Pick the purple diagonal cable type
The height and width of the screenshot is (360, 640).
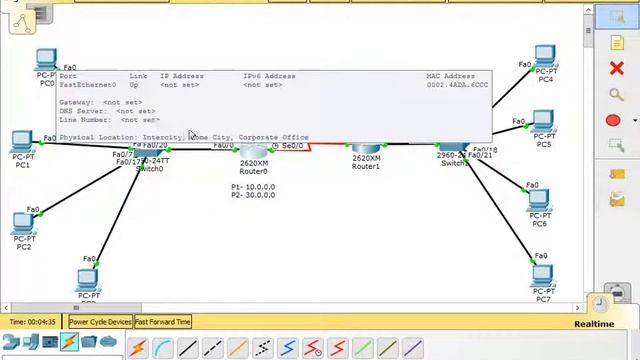tap(413, 348)
